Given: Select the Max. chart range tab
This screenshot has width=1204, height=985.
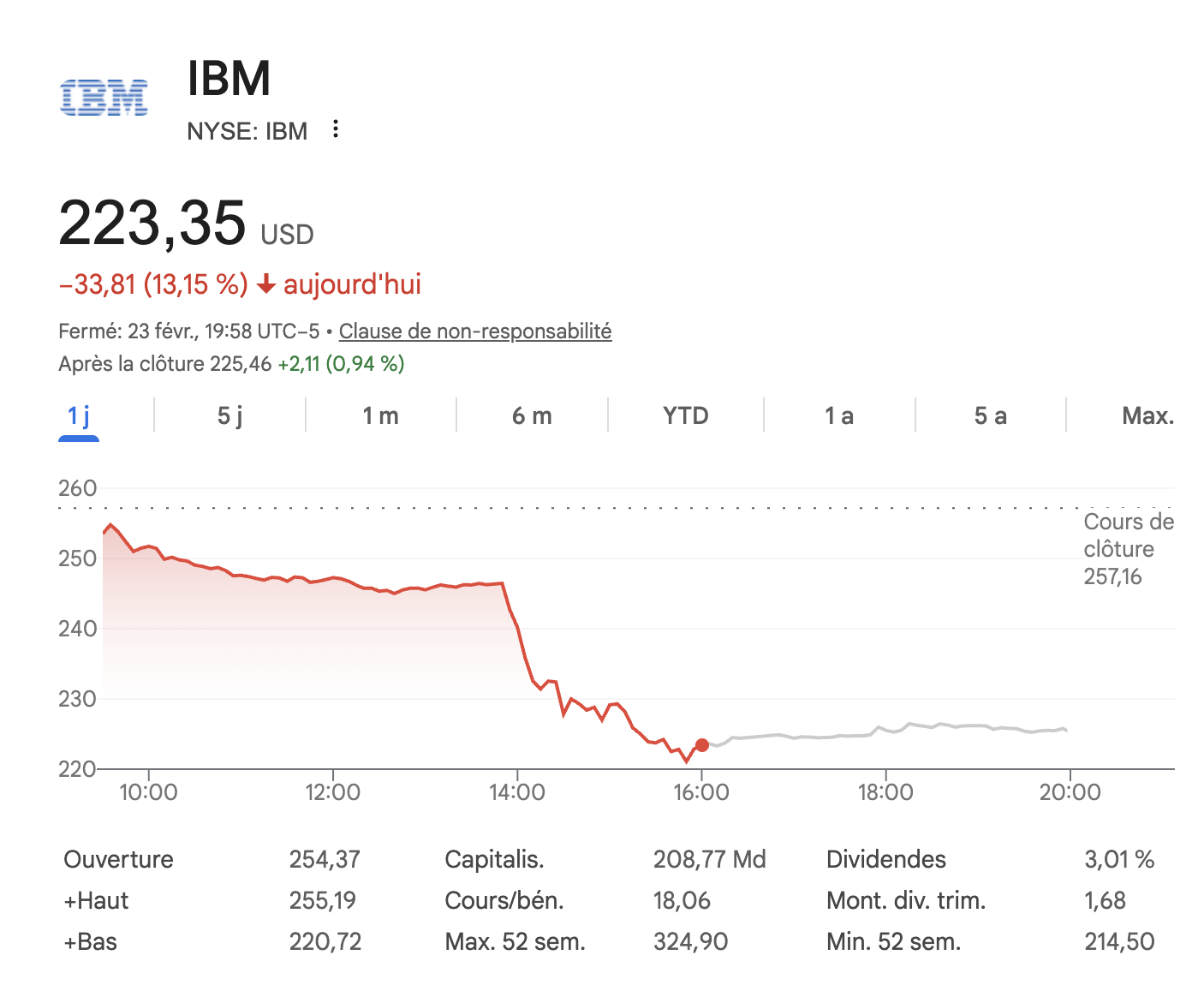Looking at the screenshot, I should coord(1147,416).
